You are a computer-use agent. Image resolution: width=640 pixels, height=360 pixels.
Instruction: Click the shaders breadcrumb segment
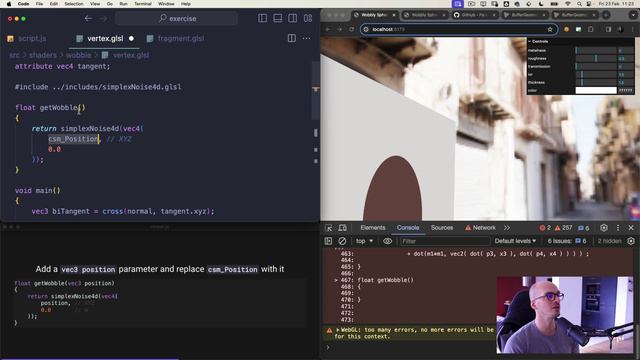(x=42, y=55)
